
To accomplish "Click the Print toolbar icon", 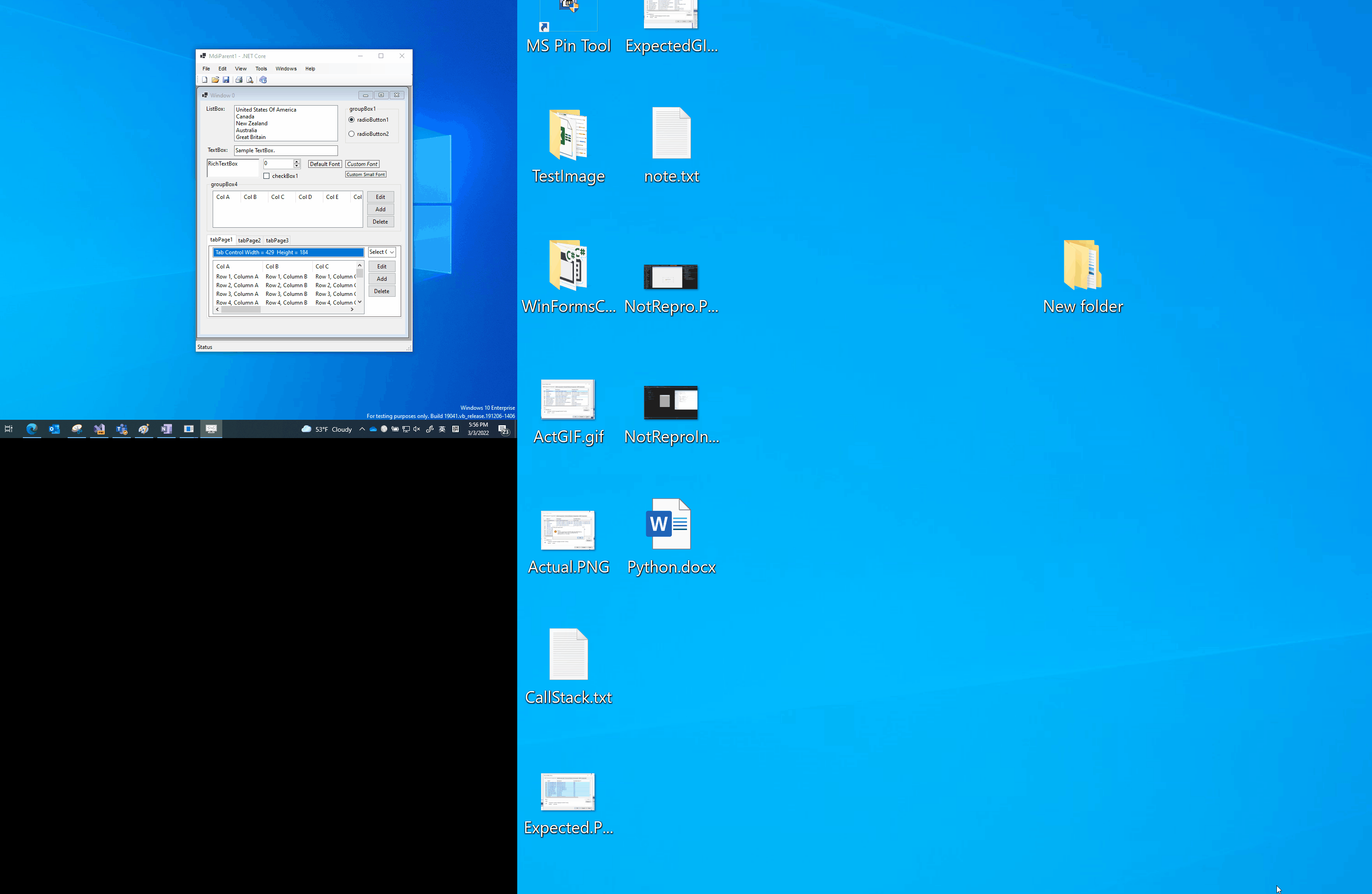I will pos(239,80).
